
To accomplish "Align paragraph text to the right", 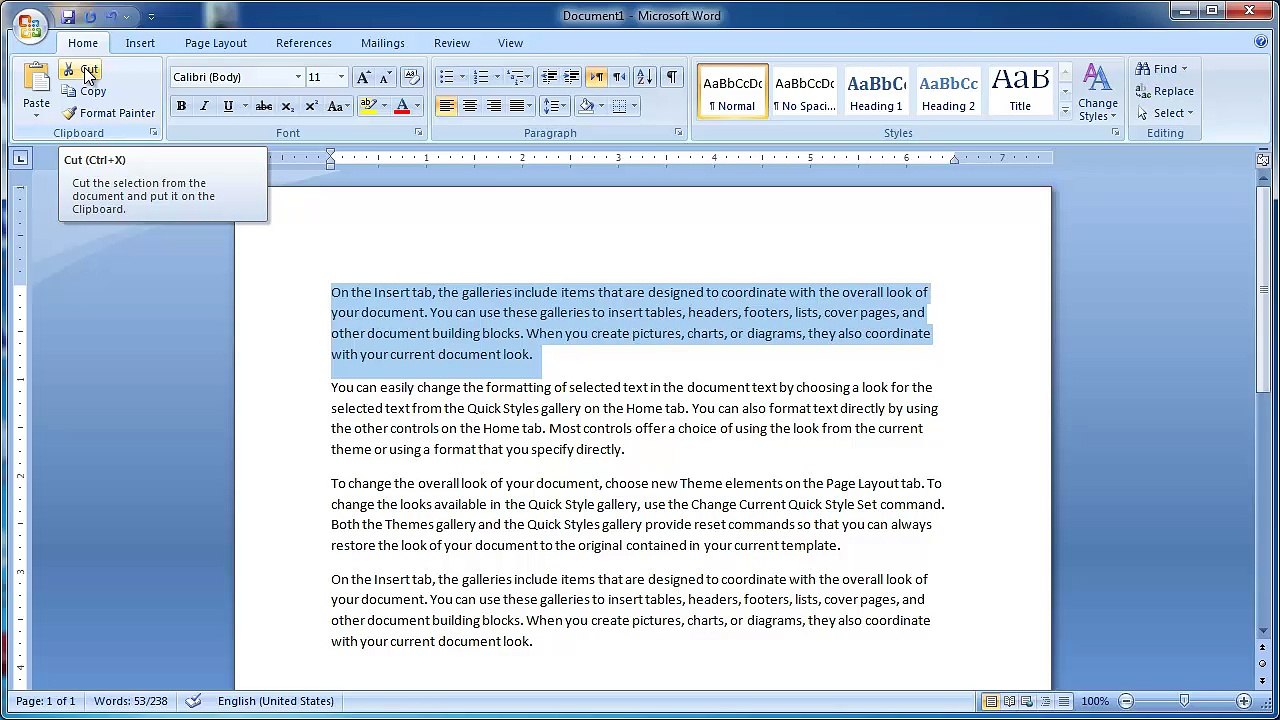I will (x=493, y=106).
